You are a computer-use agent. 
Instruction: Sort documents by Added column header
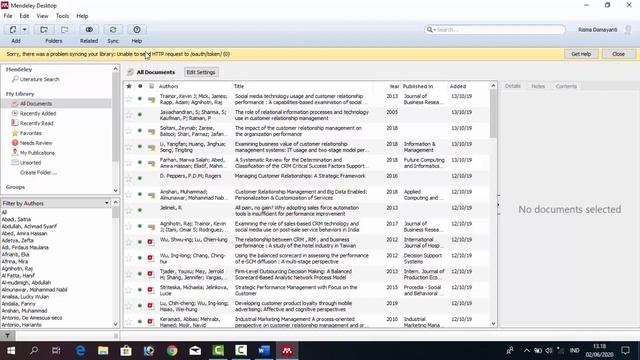pos(458,86)
